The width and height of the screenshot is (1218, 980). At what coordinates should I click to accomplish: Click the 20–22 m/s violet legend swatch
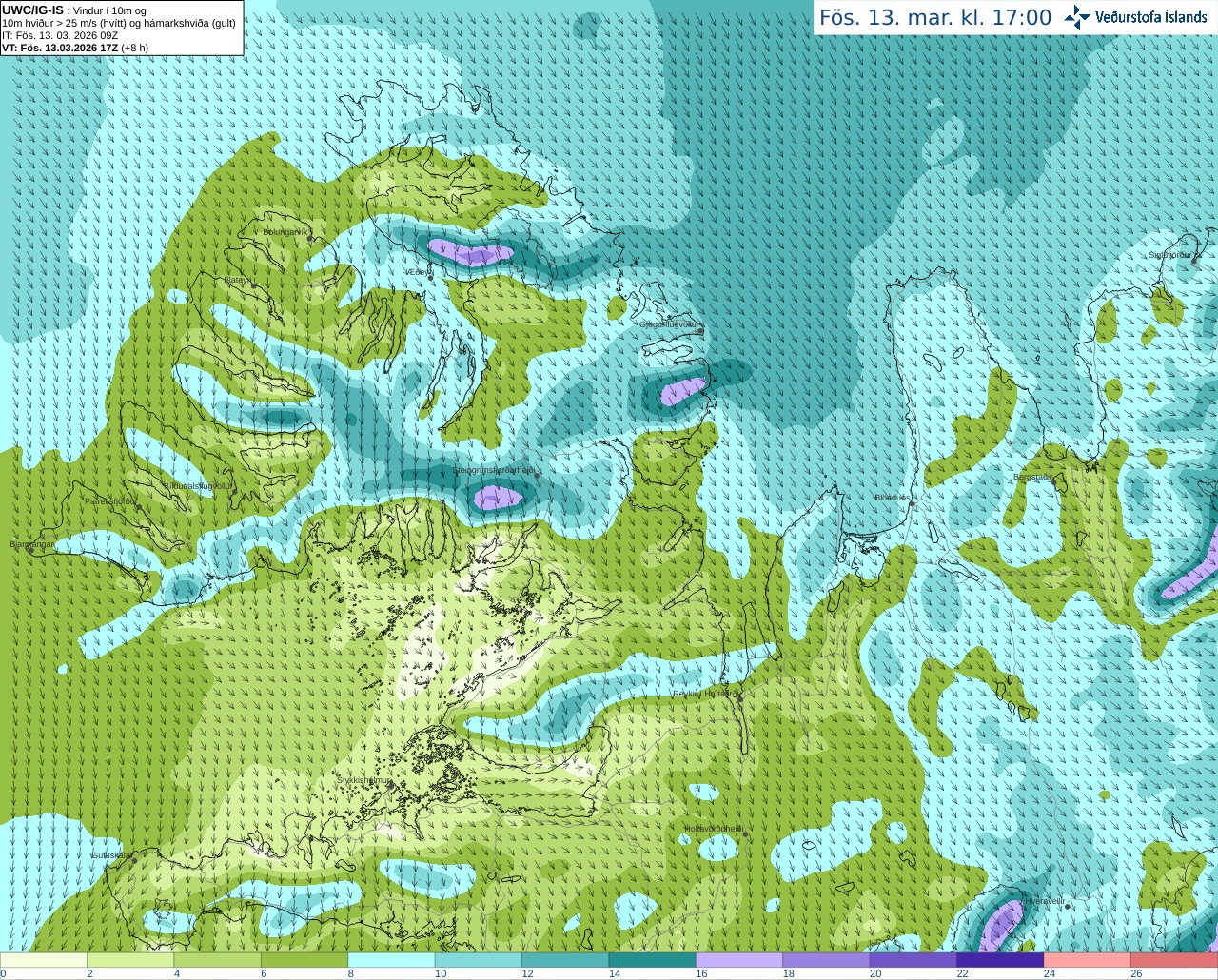click(913, 960)
